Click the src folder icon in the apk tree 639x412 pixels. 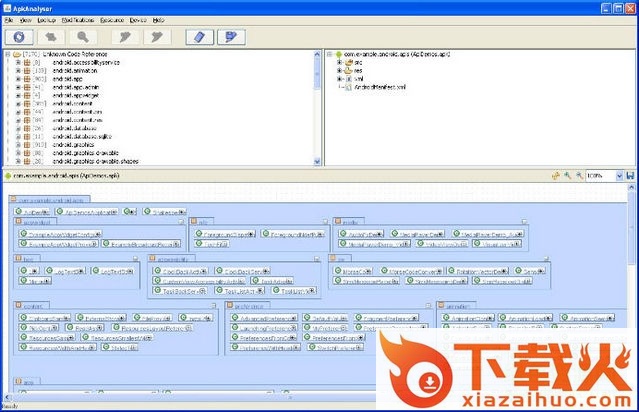348,62
